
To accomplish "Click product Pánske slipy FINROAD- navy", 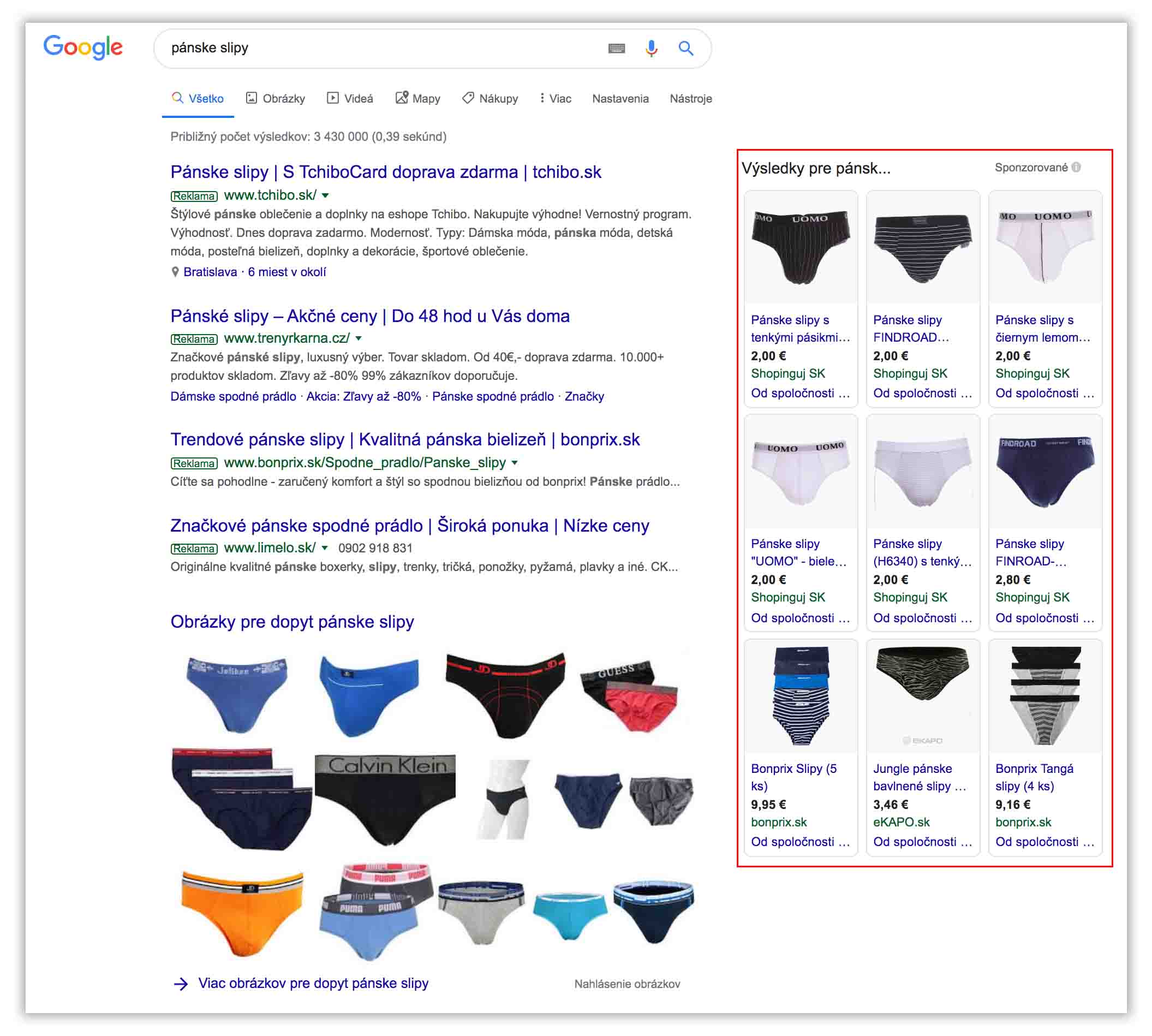I will click(1030, 552).
